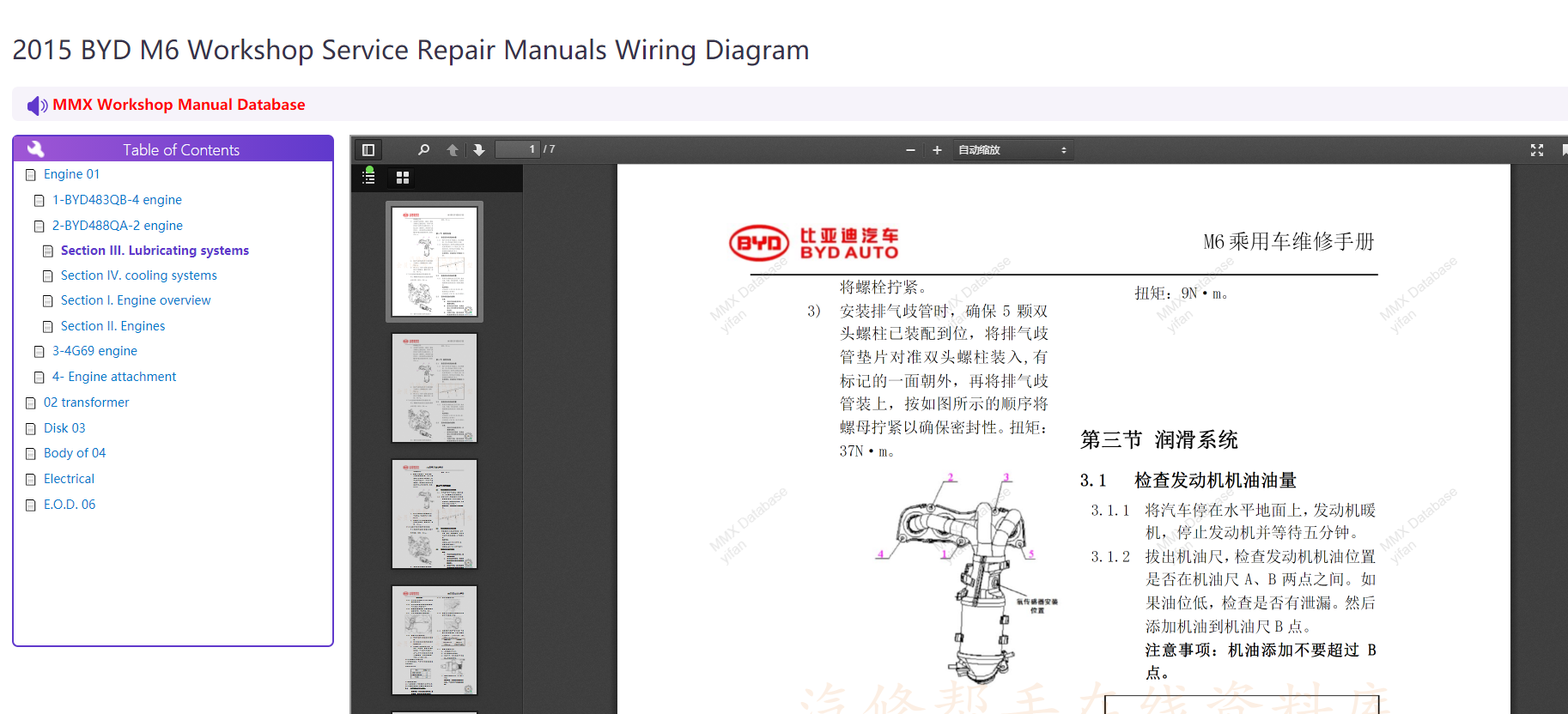Open the Body of 04 entry
This screenshot has width=1568, height=714.
[75, 453]
